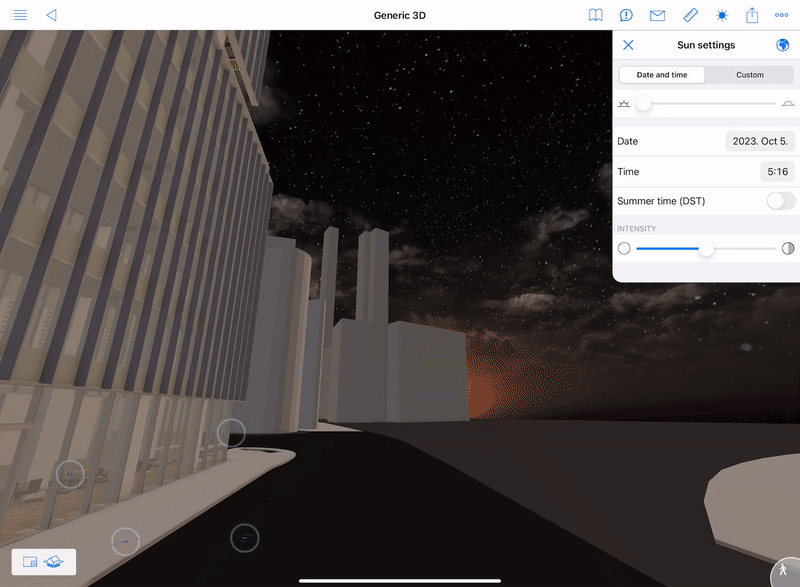Open the time picker showing 5:16
The height and width of the screenshot is (587, 800).
coord(777,172)
